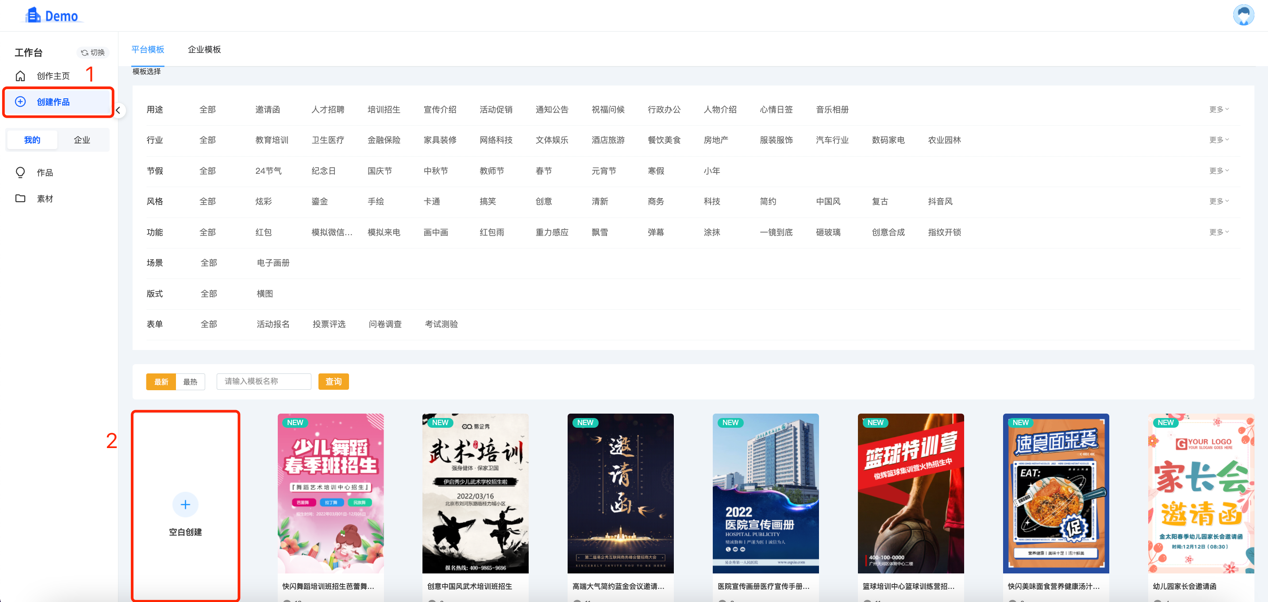Image resolution: width=1268 pixels, height=602 pixels.
Task: Filter 表单 by 活动报名
Action: [273, 324]
